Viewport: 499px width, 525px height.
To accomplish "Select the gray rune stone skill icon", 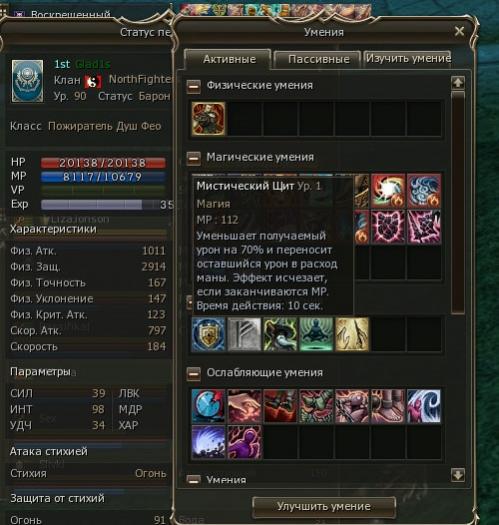I will point(244,334).
